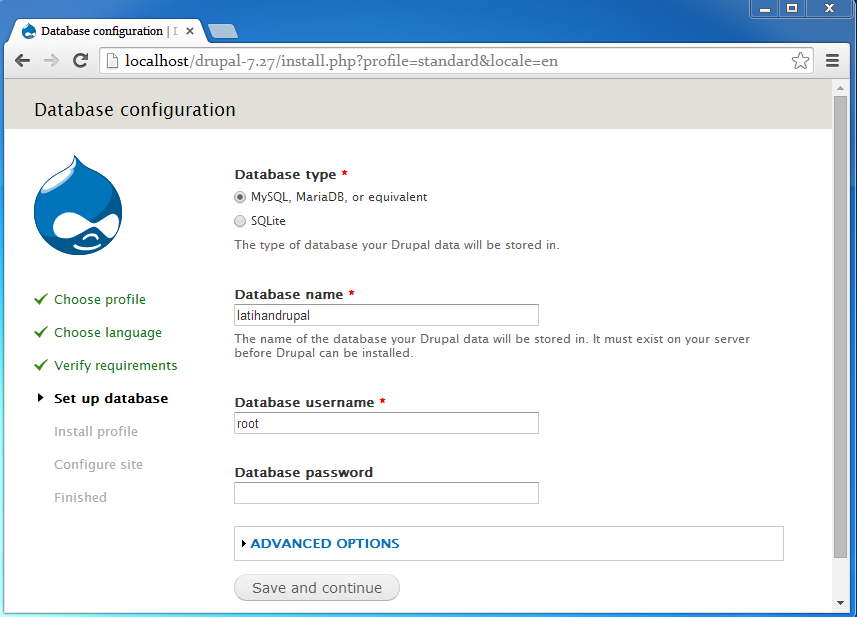Image resolution: width=857 pixels, height=617 pixels.
Task: Click the Database password label
Action: coord(304,472)
